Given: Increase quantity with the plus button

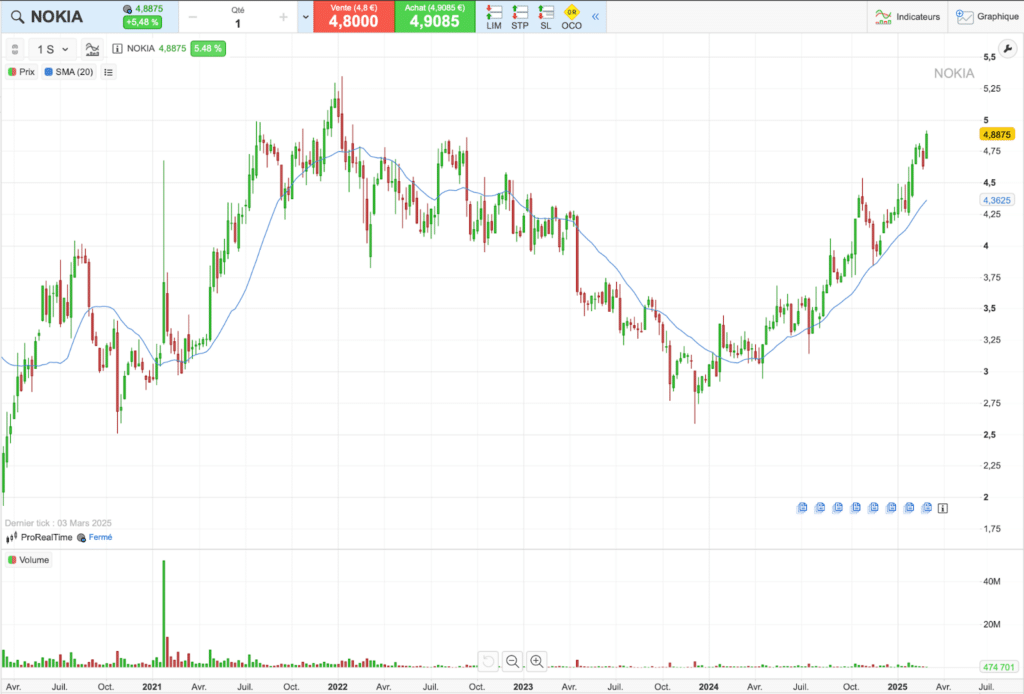Looking at the screenshot, I should (283, 17).
